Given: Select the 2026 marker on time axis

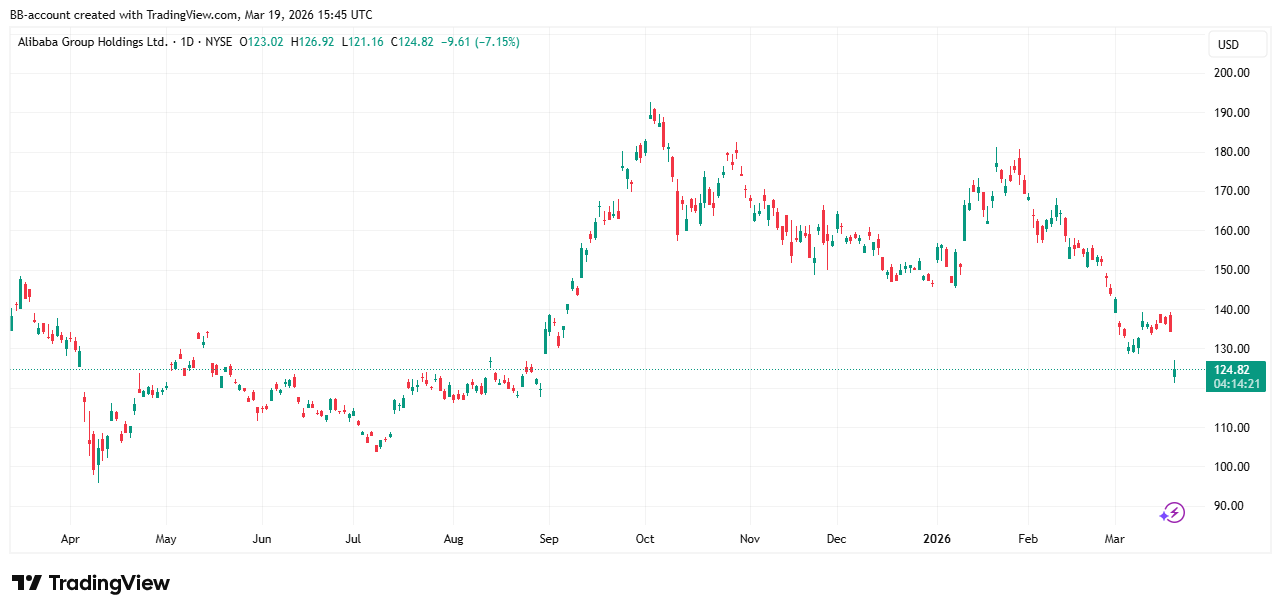Looking at the screenshot, I should click(x=937, y=539).
